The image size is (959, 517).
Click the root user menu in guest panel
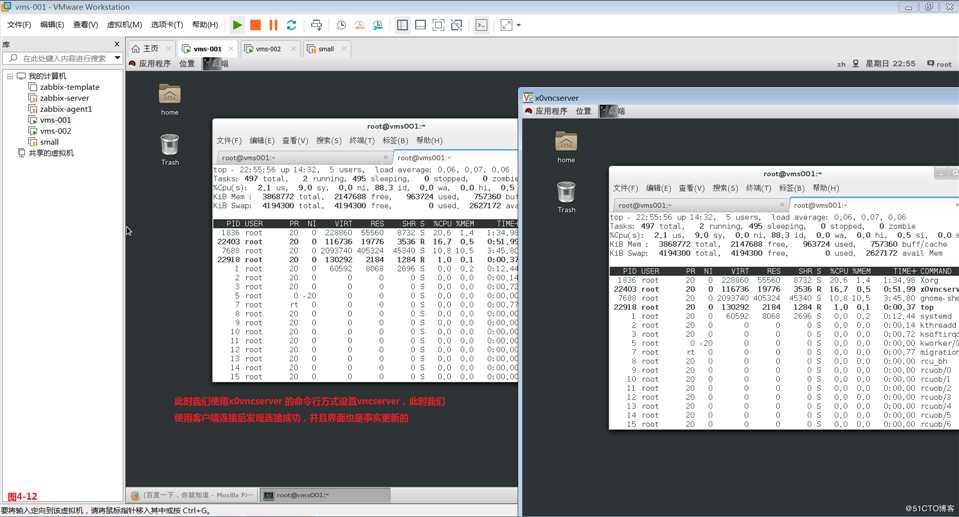tap(939, 64)
